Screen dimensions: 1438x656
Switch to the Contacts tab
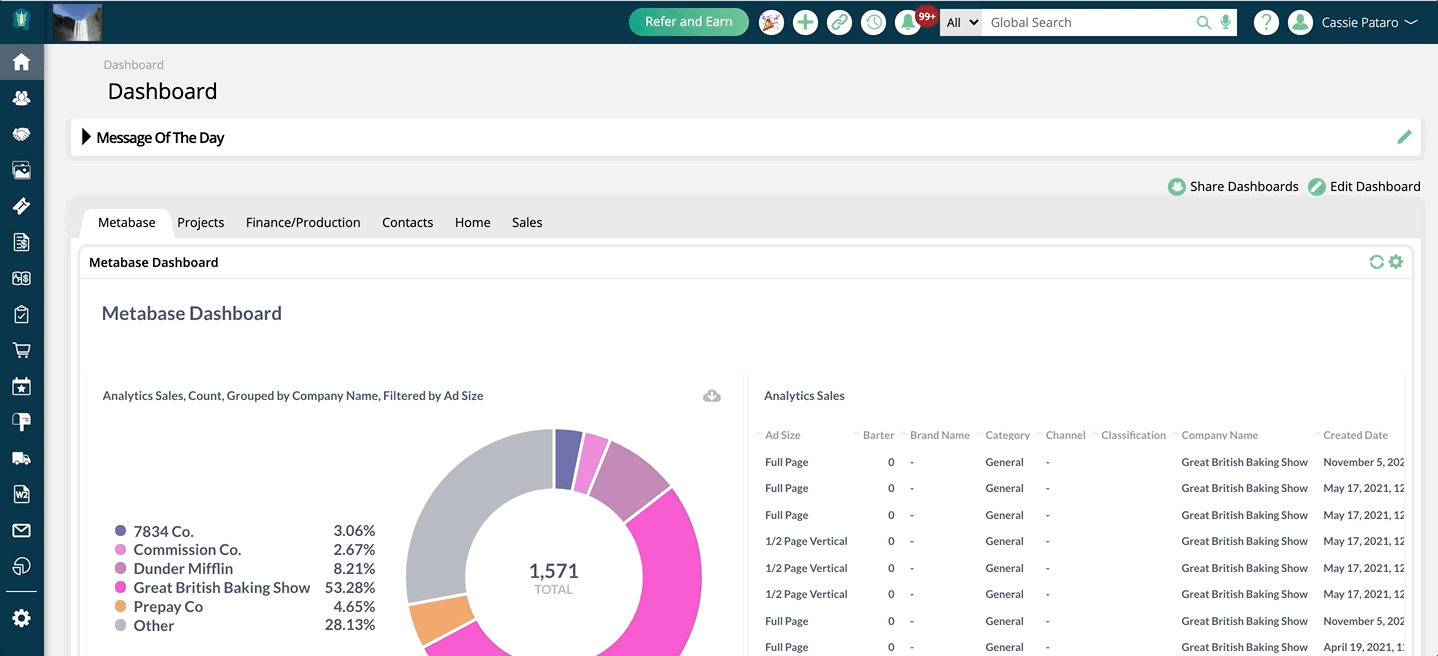pyautogui.click(x=407, y=222)
